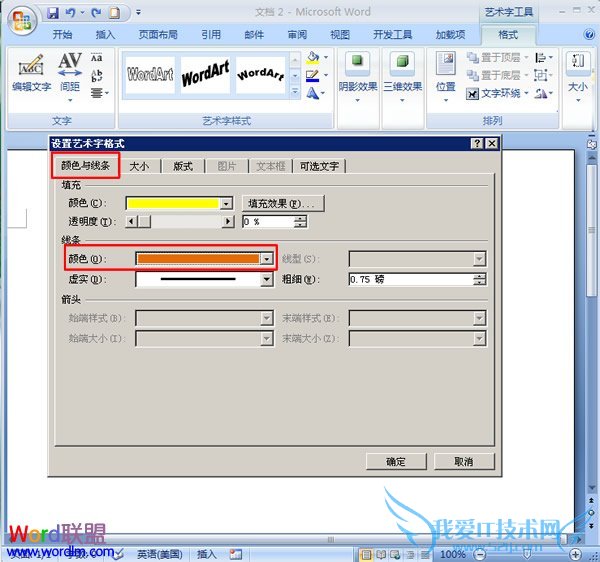
Task: Open Edit Text (编辑文字) tool
Action: click(x=31, y=73)
